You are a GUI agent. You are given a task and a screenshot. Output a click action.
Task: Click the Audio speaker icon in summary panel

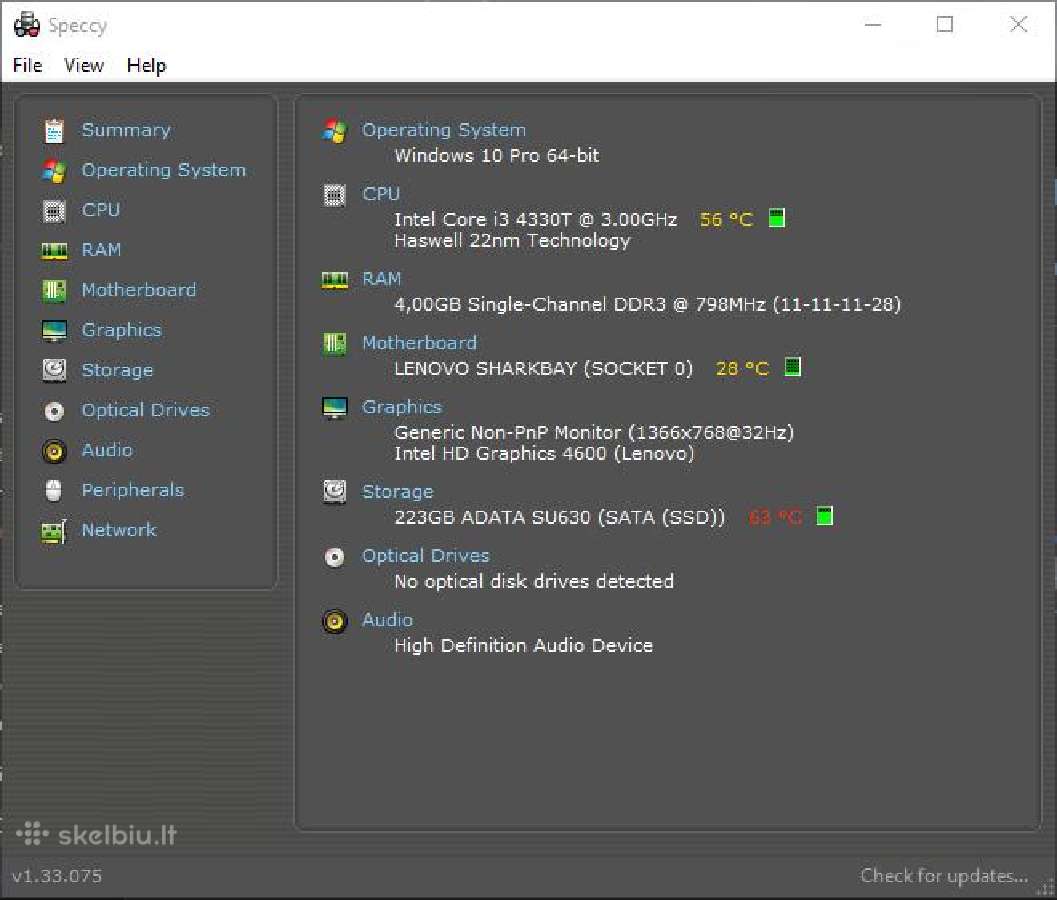tap(334, 622)
